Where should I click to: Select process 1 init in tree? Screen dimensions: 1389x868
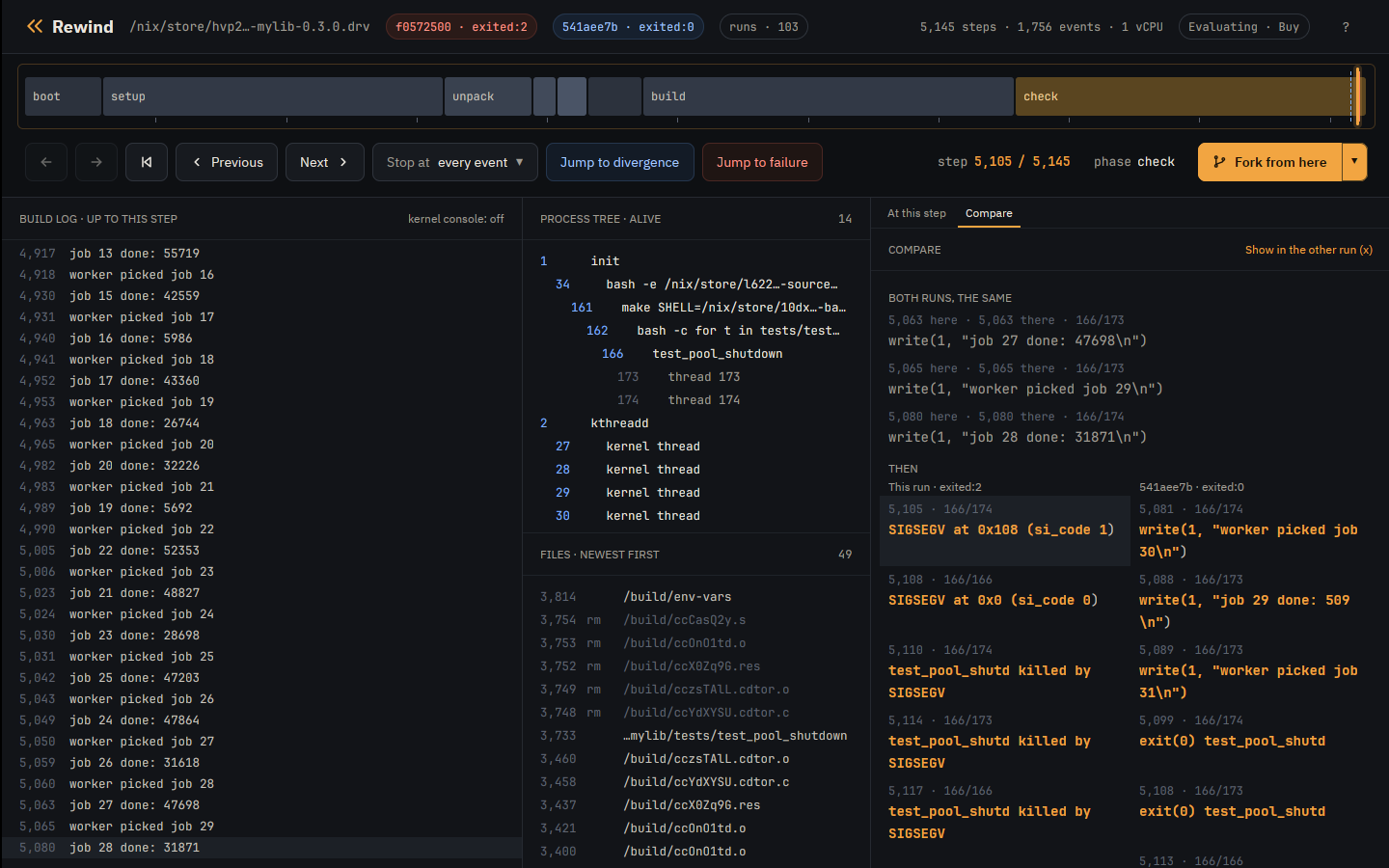(x=696, y=261)
